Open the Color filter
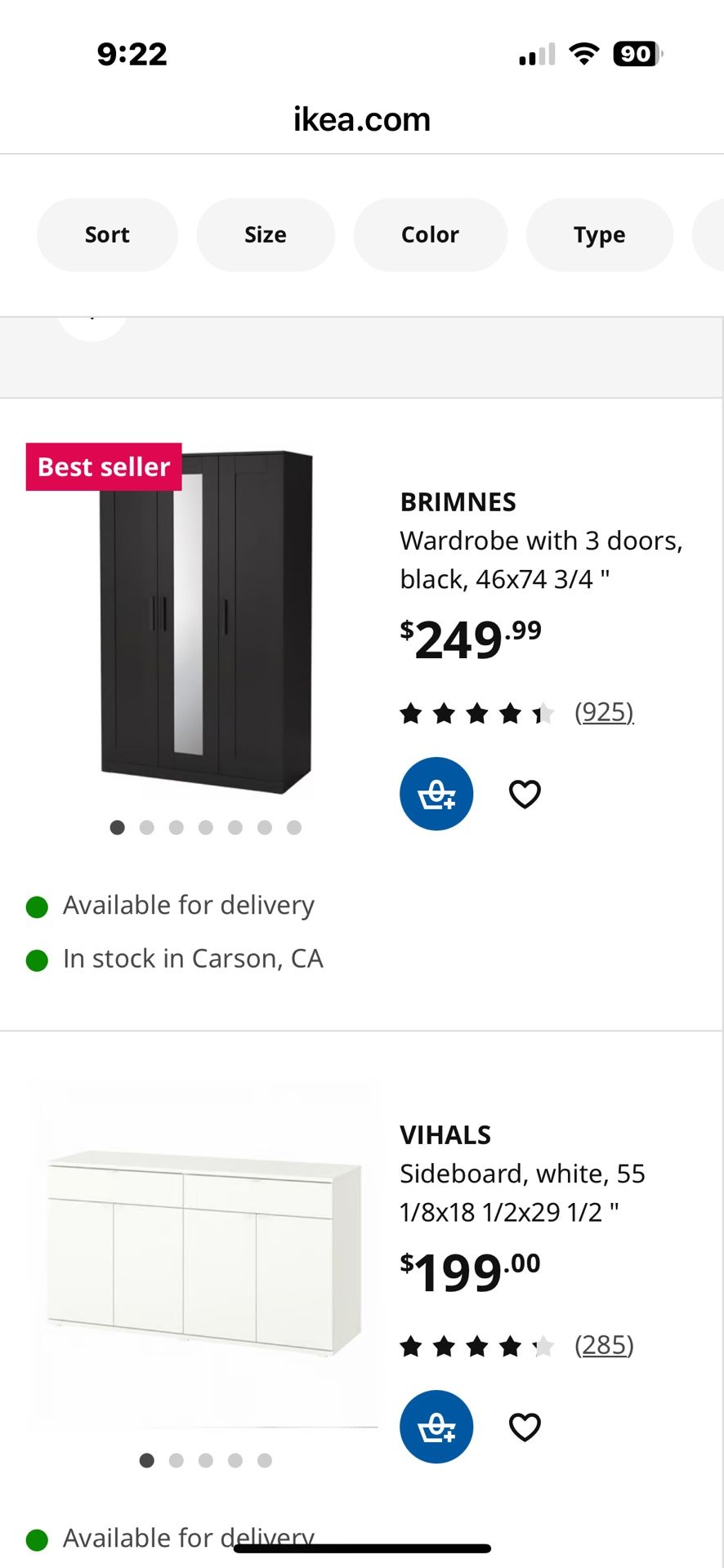This screenshot has width=724, height=1568. pos(430,234)
